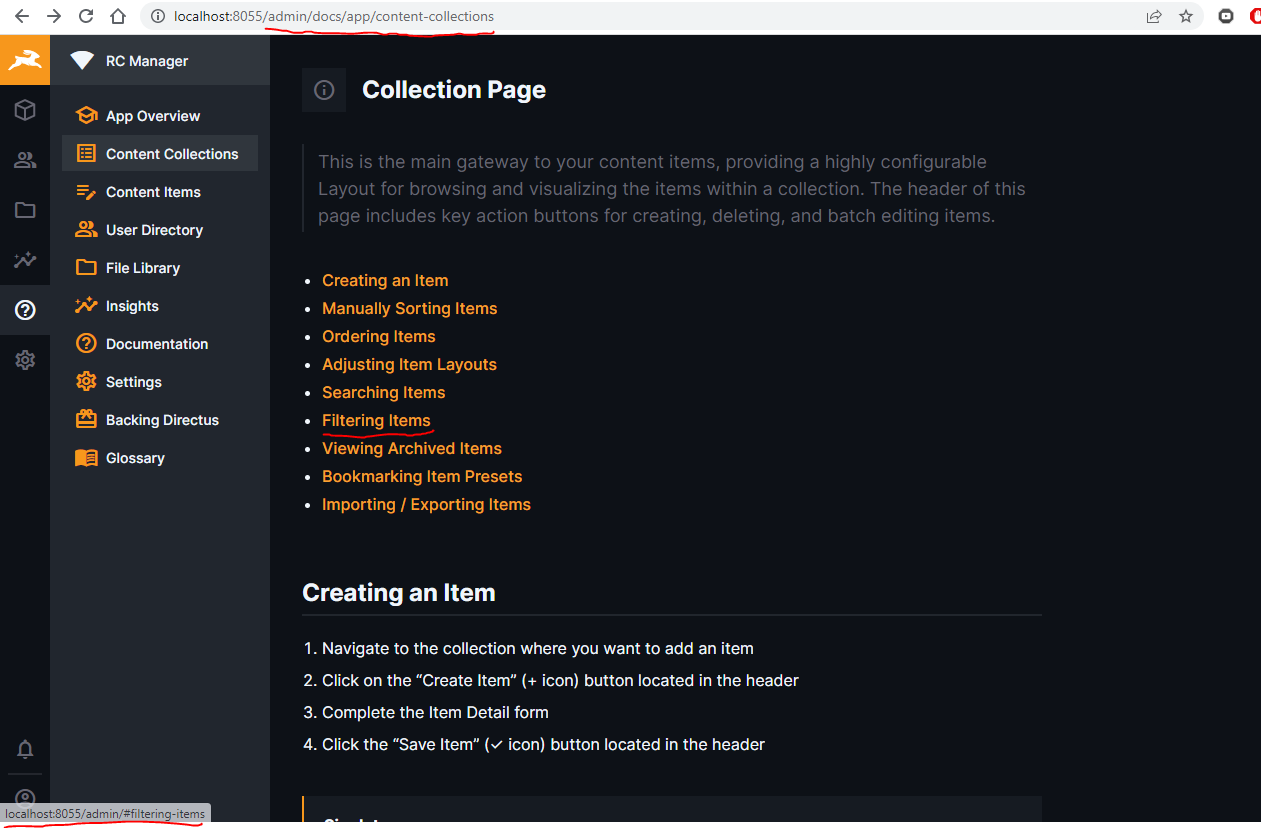This screenshot has width=1261, height=828.
Task: Click browser back arrow
Action: pyautogui.click(x=22, y=16)
